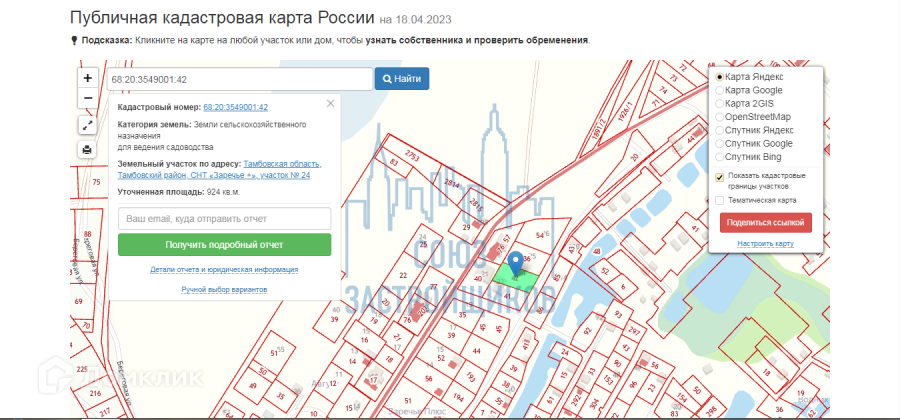
Task: Select Спутник Google radio option
Action: click(719, 143)
